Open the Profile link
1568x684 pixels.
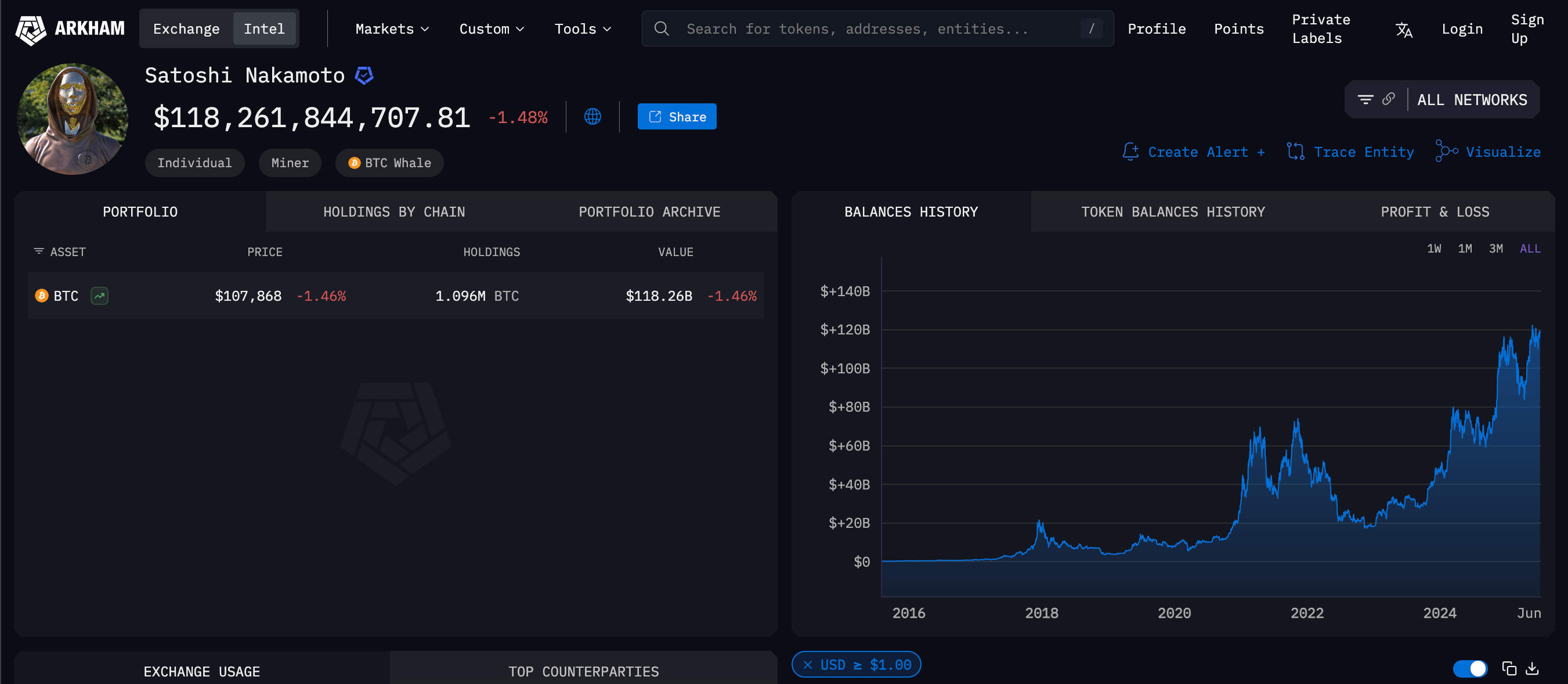pyautogui.click(x=1156, y=28)
